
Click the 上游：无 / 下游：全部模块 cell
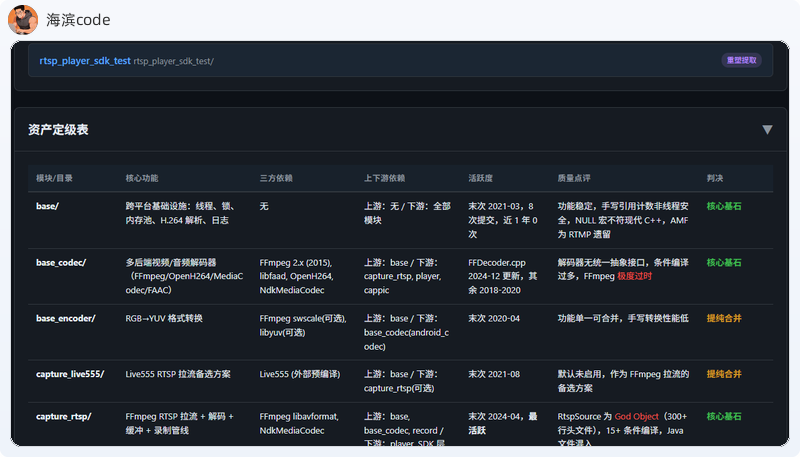407,213
